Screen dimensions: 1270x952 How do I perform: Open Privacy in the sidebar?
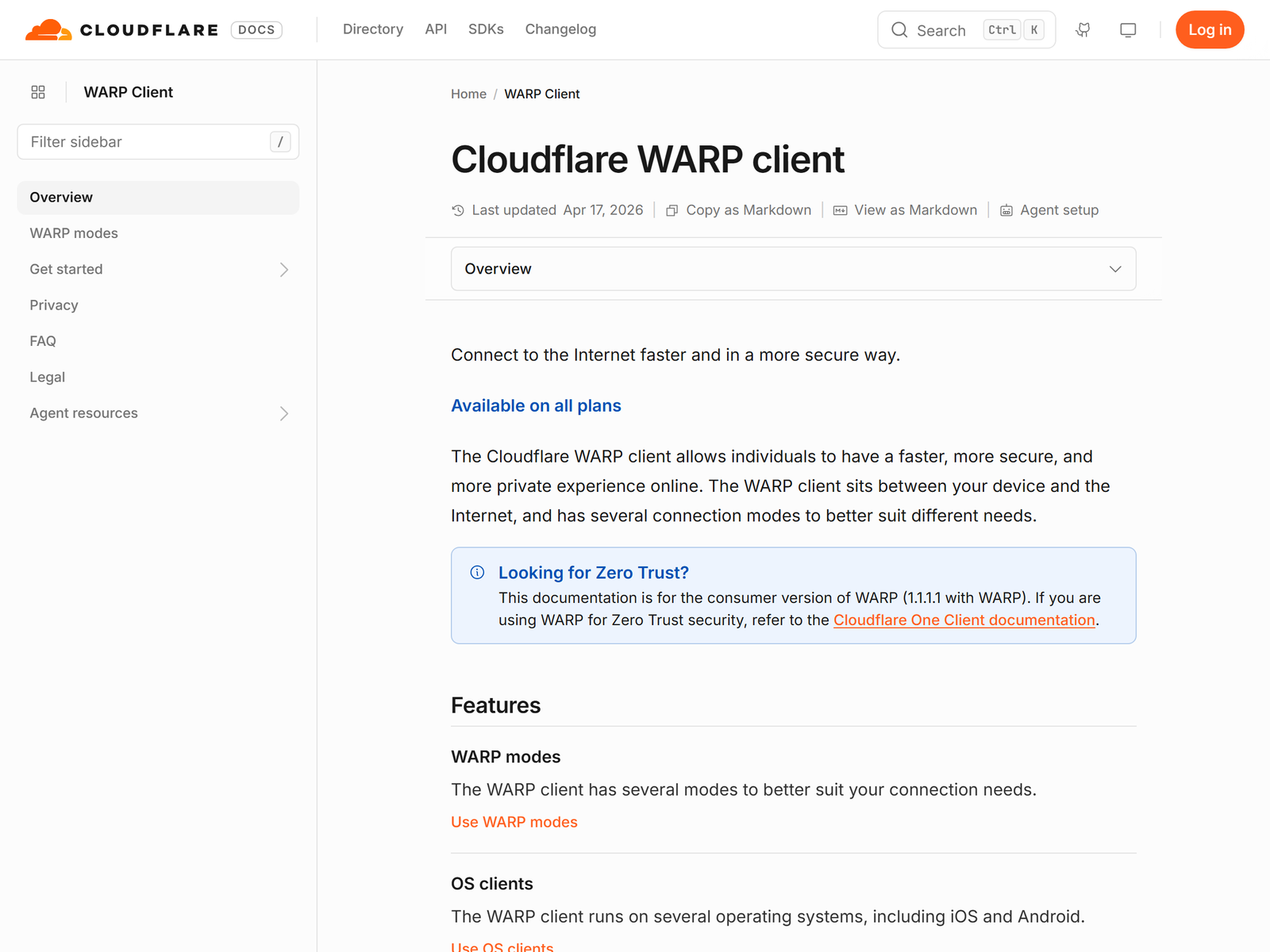click(158, 305)
